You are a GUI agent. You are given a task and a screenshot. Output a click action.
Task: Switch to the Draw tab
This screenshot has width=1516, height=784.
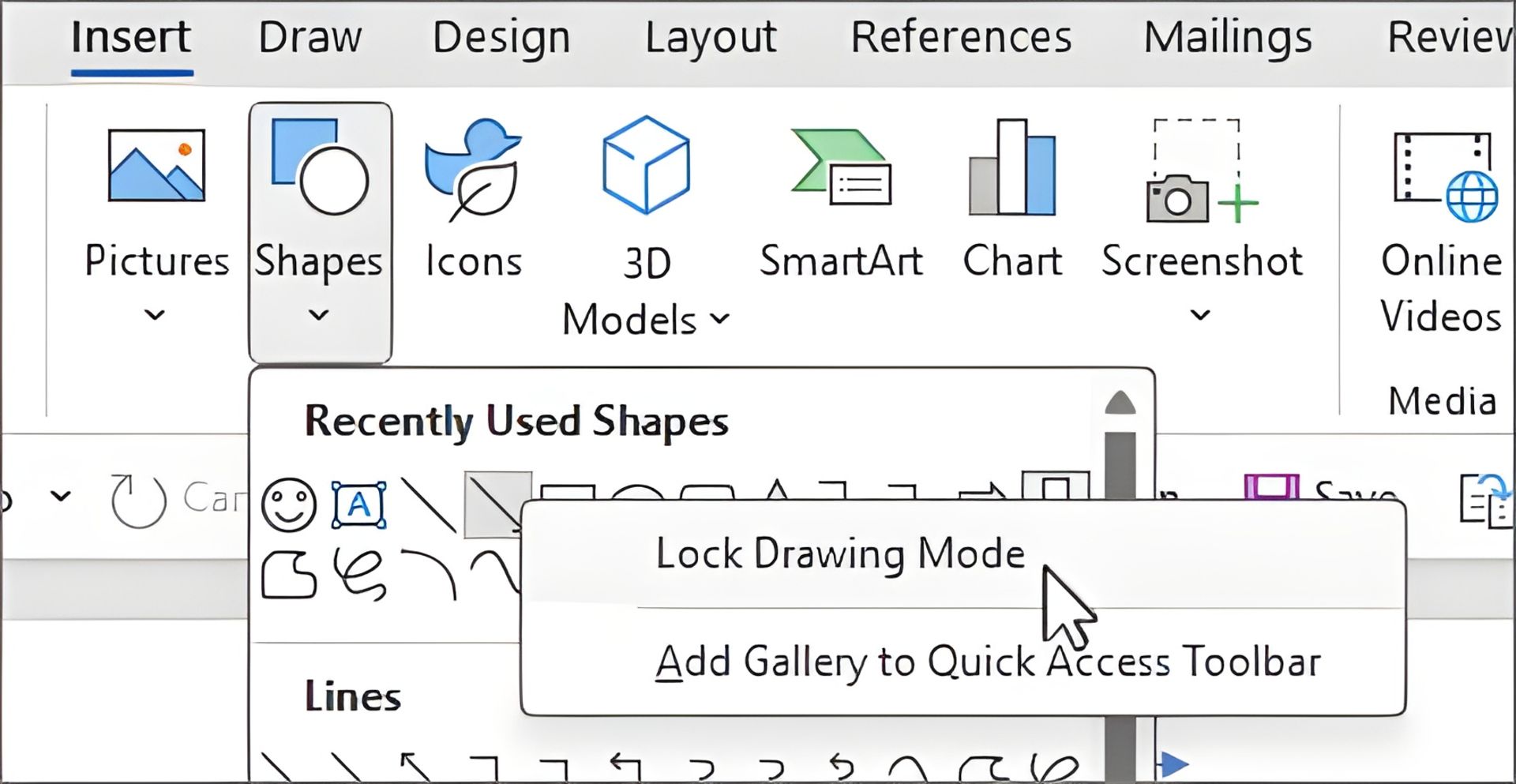(310, 37)
